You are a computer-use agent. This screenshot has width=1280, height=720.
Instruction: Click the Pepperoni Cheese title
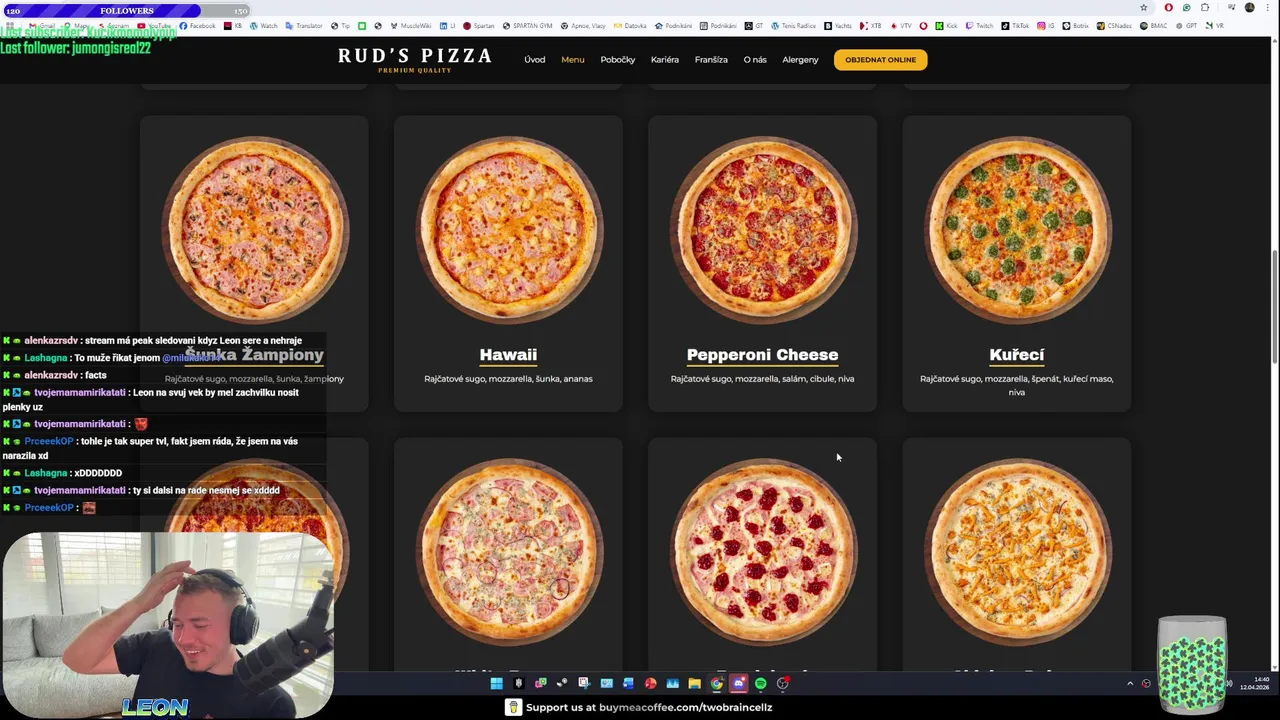coord(762,355)
